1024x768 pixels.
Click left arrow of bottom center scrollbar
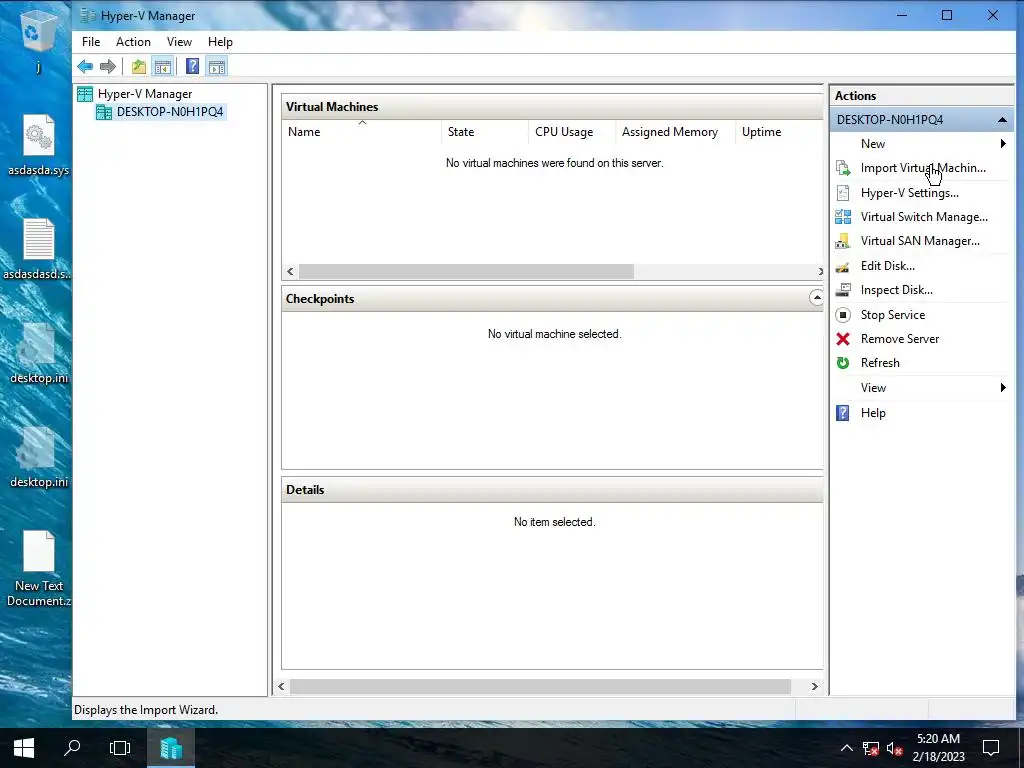click(281, 686)
